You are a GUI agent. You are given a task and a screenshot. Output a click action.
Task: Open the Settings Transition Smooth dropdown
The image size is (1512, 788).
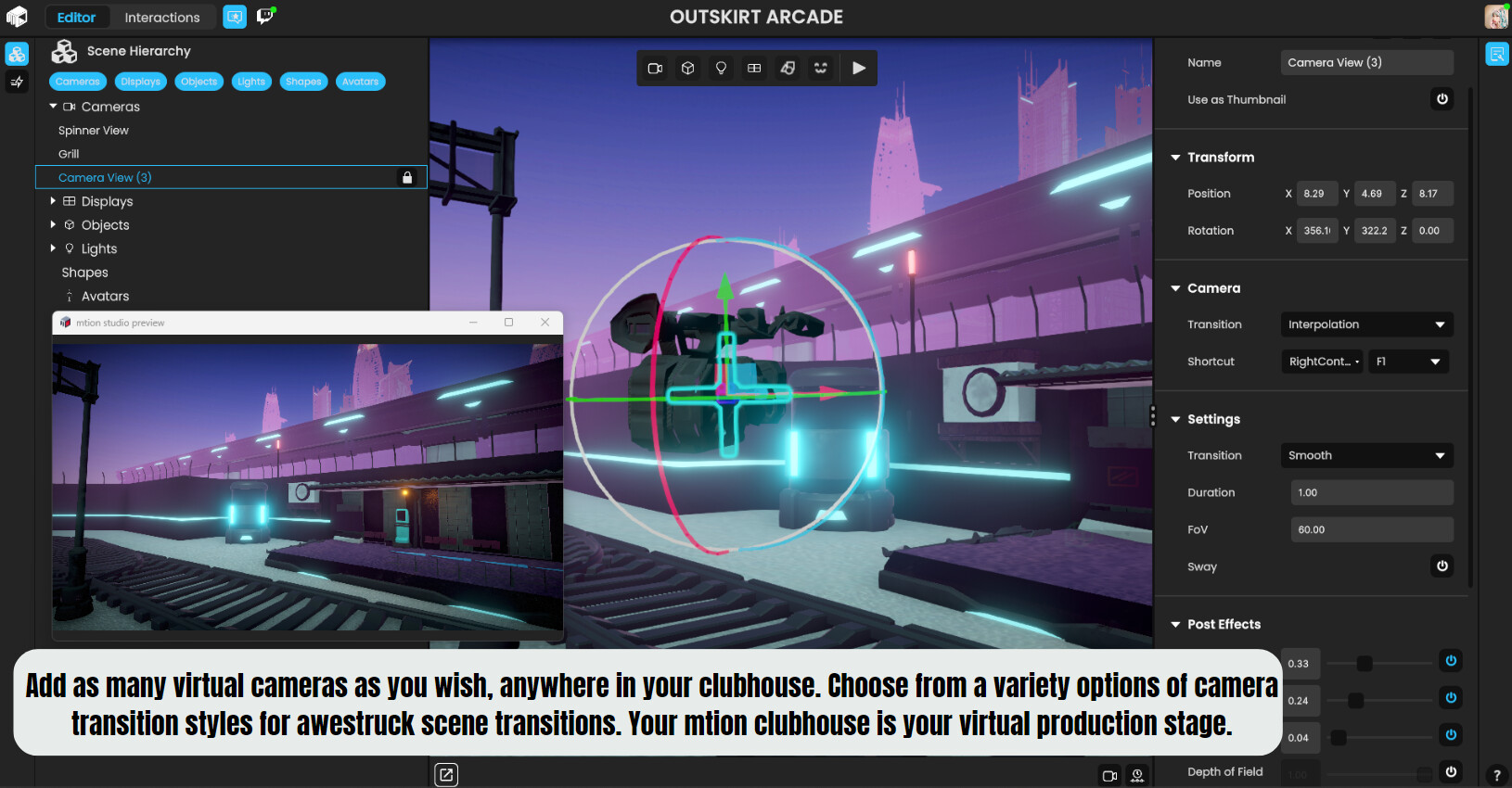point(1365,455)
